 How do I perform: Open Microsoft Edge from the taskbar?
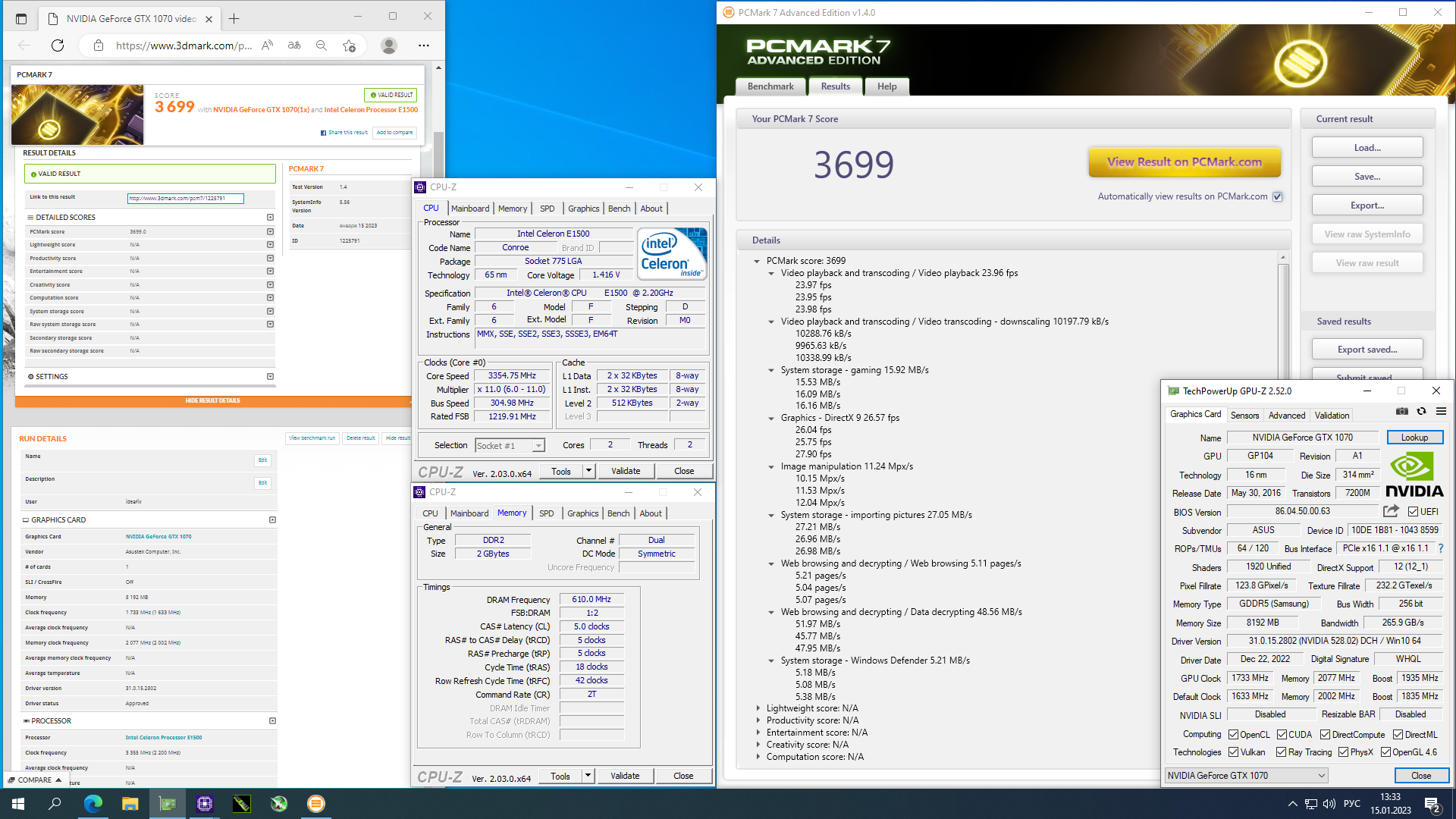(x=93, y=803)
